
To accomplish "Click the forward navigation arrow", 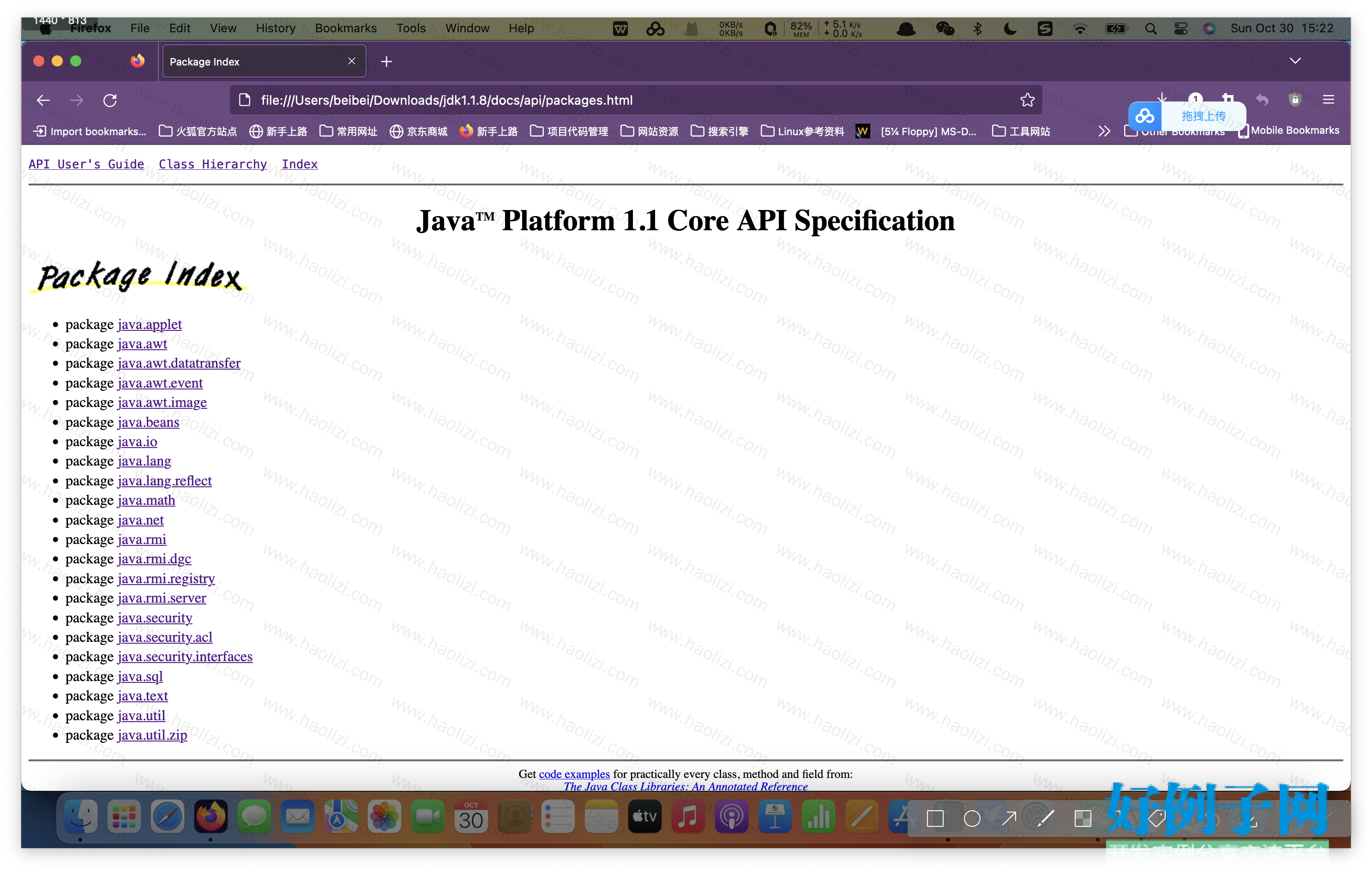I will click(76, 100).
